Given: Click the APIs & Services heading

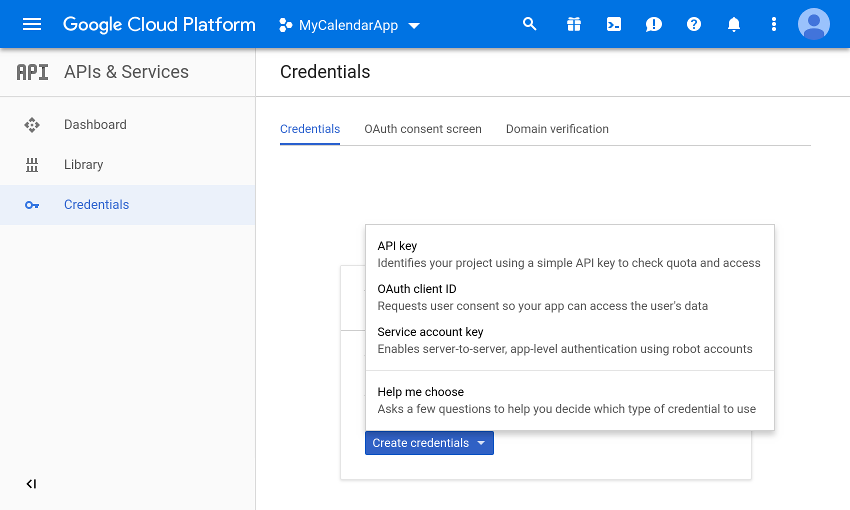Looking at the screenshot, I should click(x=126, y=72).
